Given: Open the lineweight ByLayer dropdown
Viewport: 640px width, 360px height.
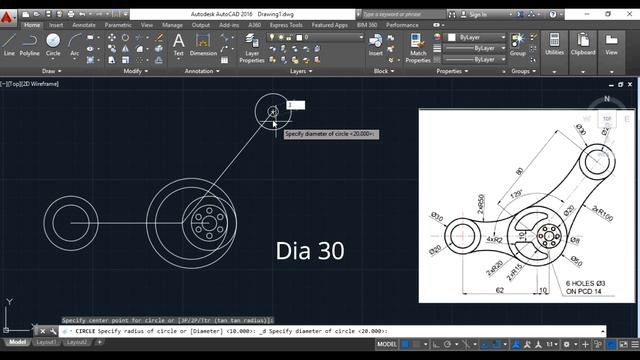Looking at the screenshot, I should pyautogui.click(x=475, y=48).
